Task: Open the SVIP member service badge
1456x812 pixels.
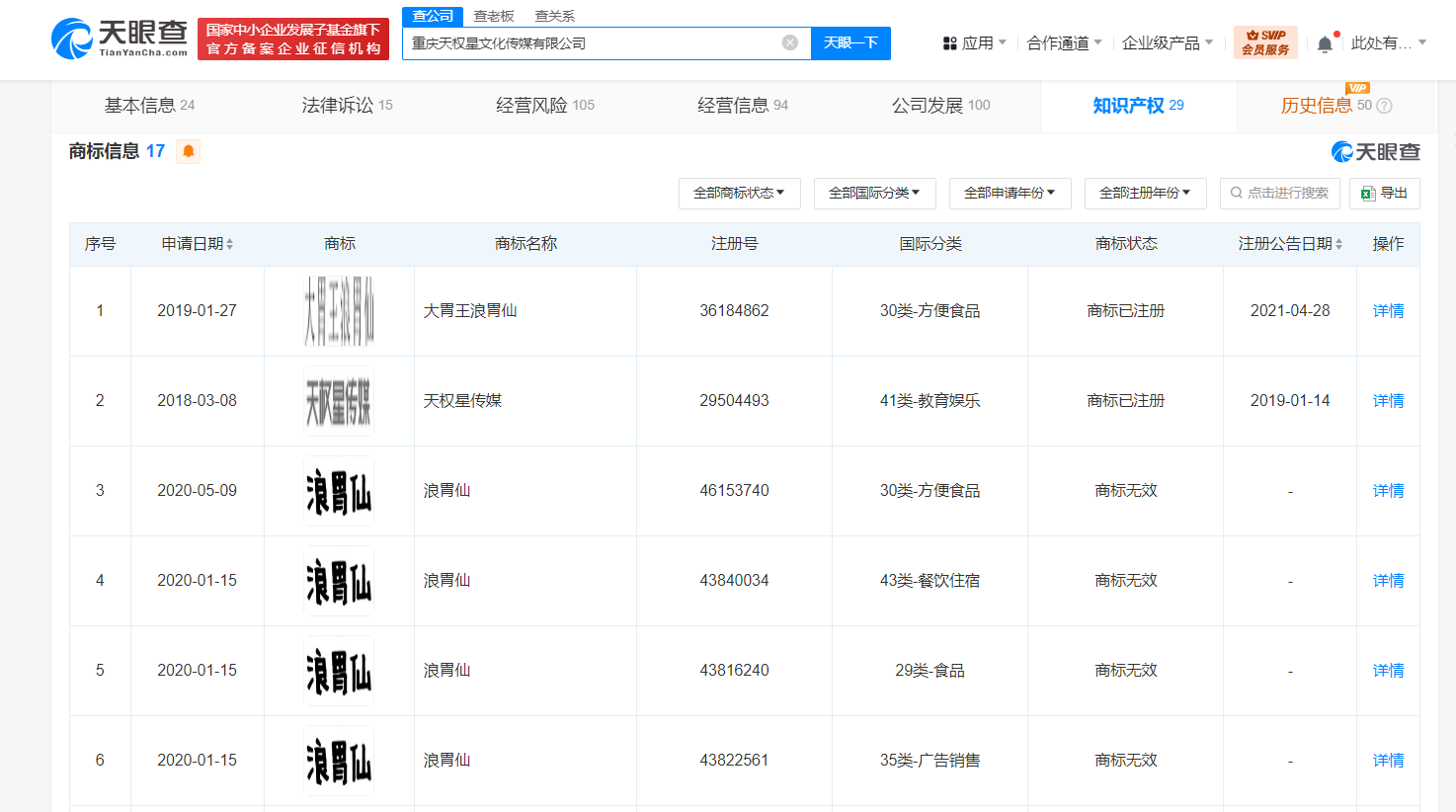Action: pyautogui.click(x=1265, y=42)
